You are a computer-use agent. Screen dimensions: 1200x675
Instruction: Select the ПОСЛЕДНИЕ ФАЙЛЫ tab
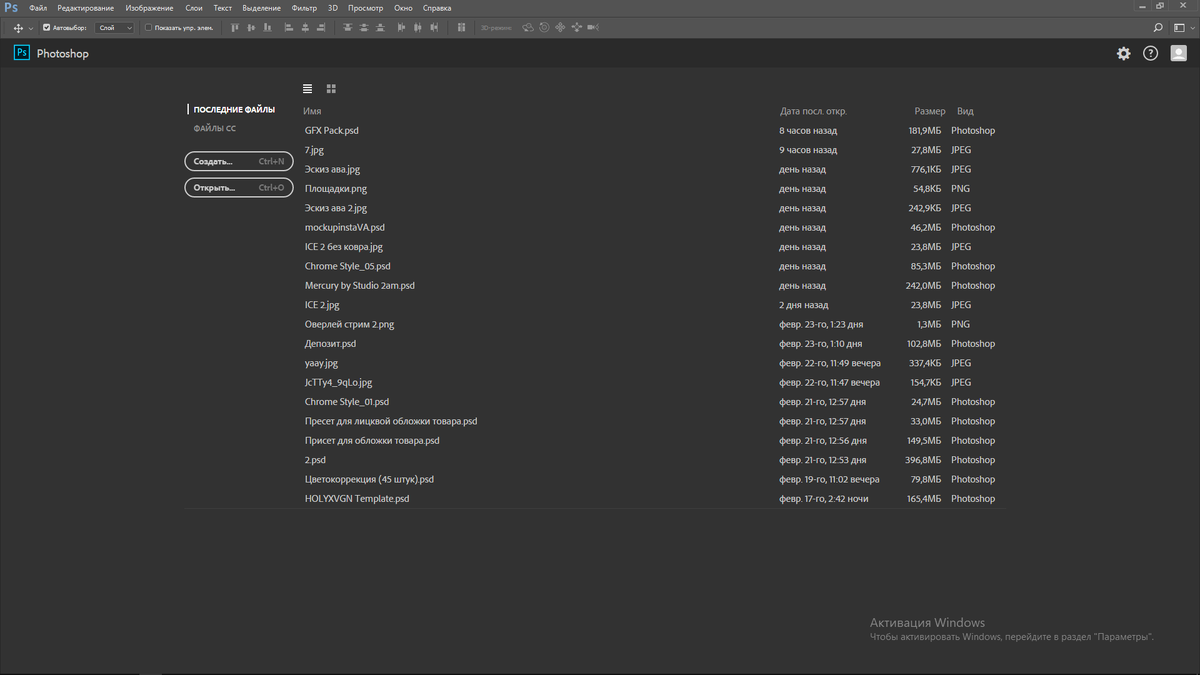[x=234, y=110]
